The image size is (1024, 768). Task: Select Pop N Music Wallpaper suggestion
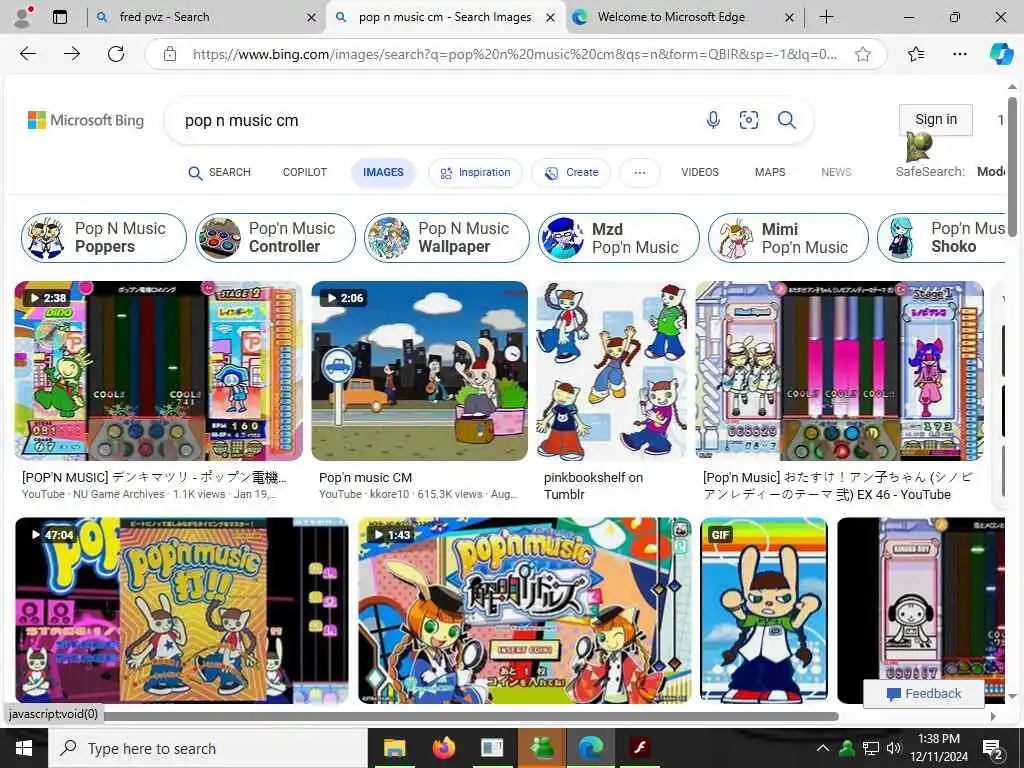(447, 238)
